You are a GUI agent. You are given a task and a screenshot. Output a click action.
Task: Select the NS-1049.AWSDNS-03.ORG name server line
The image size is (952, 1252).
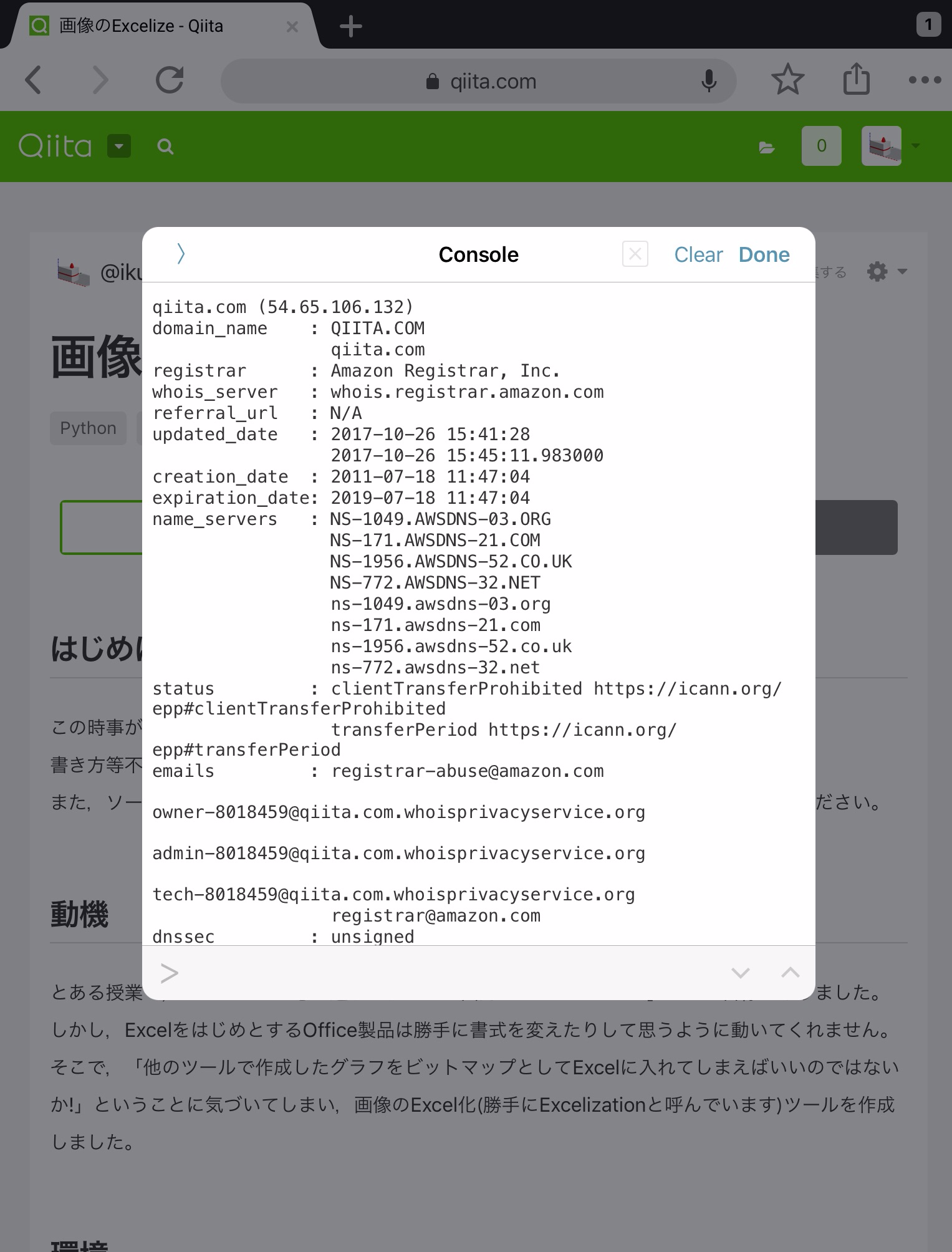point(441,519)
